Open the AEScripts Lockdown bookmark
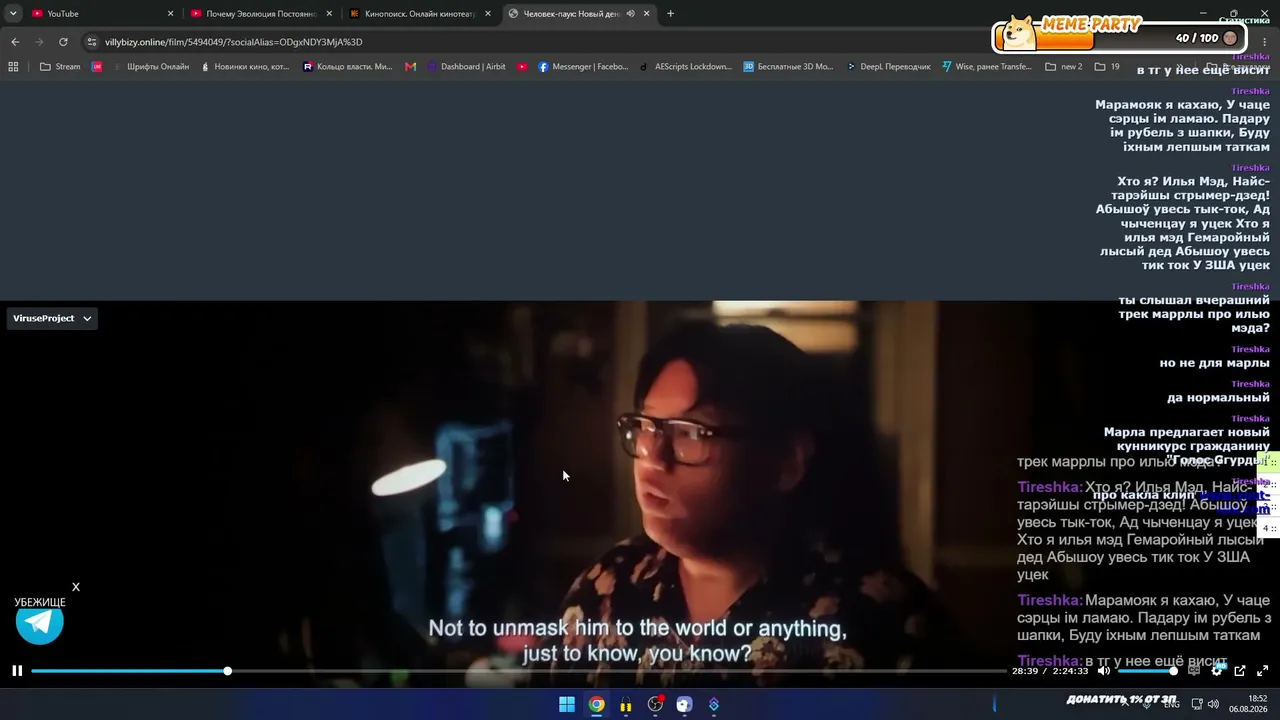The image size is (1280, 720). [x=686, y=67]
